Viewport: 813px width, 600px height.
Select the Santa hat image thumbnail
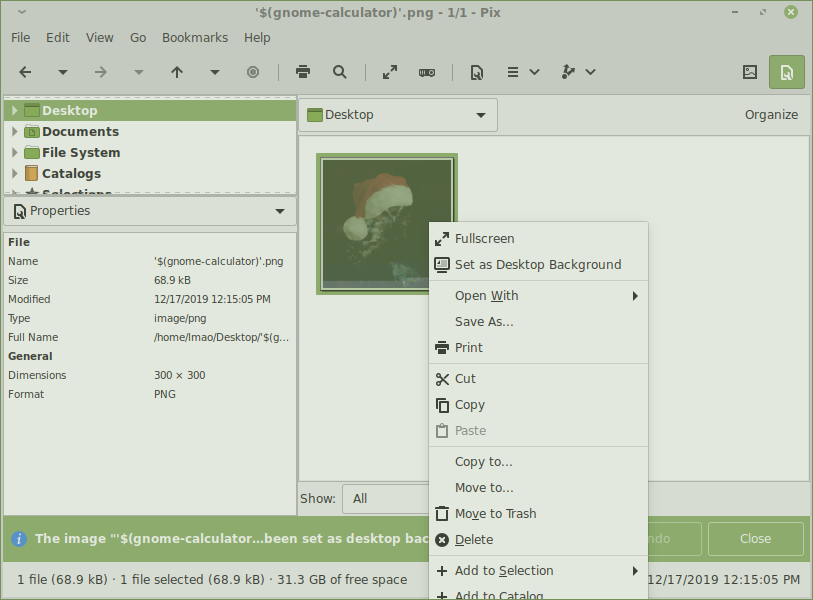point(387,224)
